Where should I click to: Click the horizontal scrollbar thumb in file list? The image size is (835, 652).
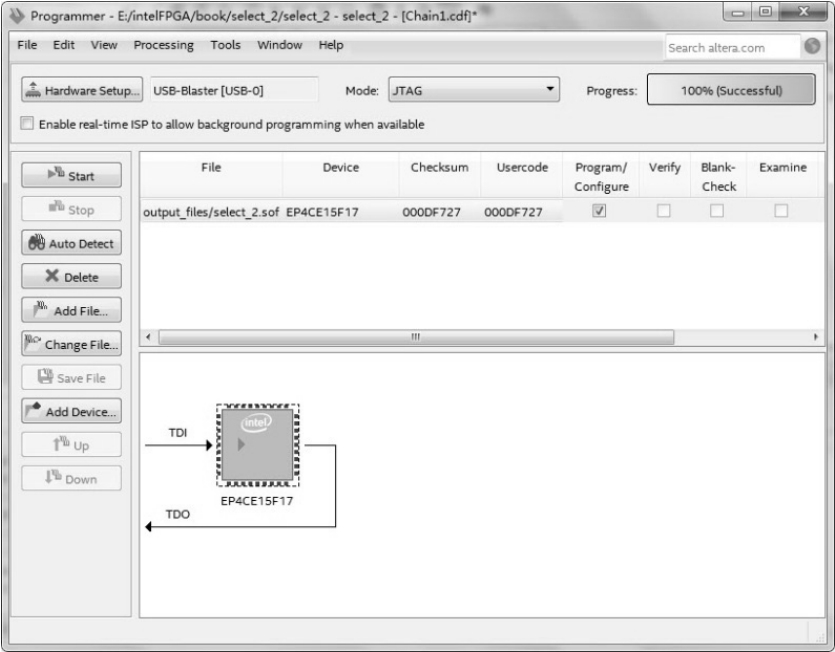pos(416,337)
